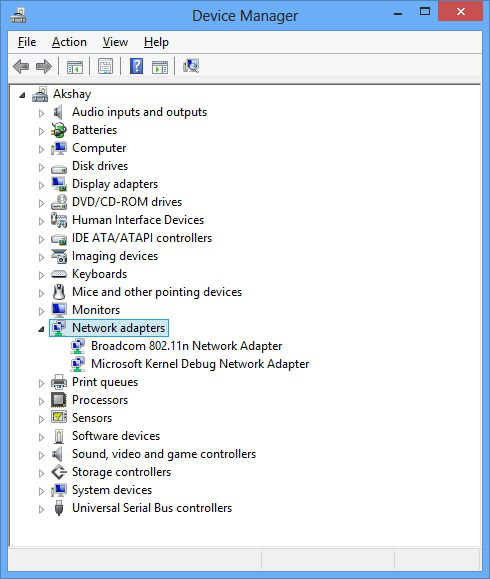Image resolution: width=490 pixels, height=579 pixels.
Task: Expand the Processors node arrow
Action: pos(41,401)
